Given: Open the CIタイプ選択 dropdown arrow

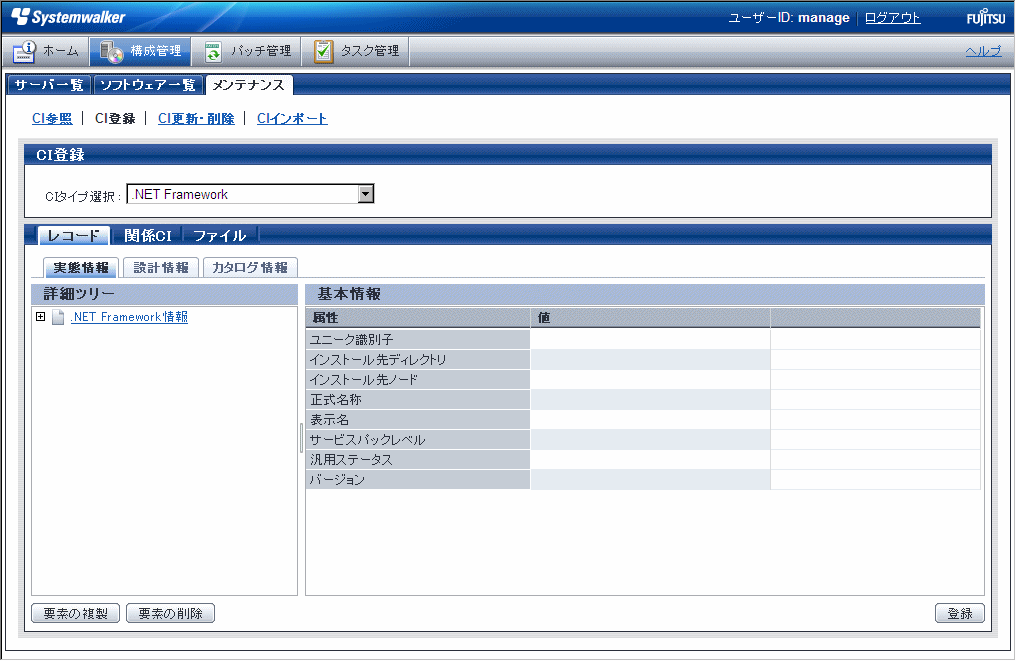Looking at the screenshot, I should (x=366, y=194).
